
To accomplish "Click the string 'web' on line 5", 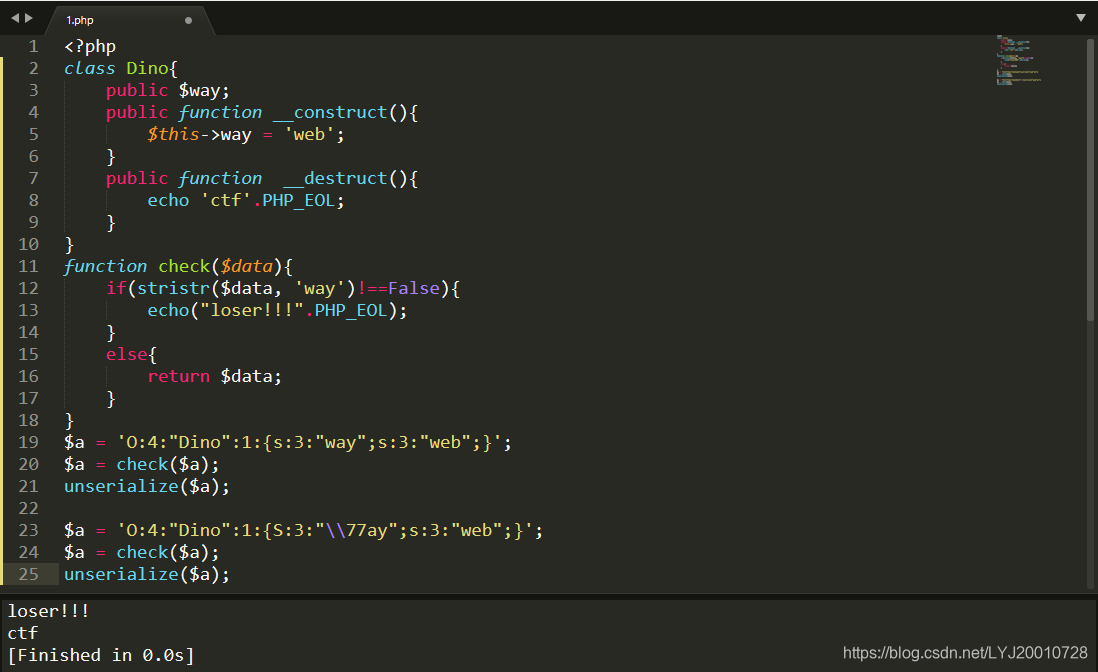I will pyautogui.click(x=310, y=134).
